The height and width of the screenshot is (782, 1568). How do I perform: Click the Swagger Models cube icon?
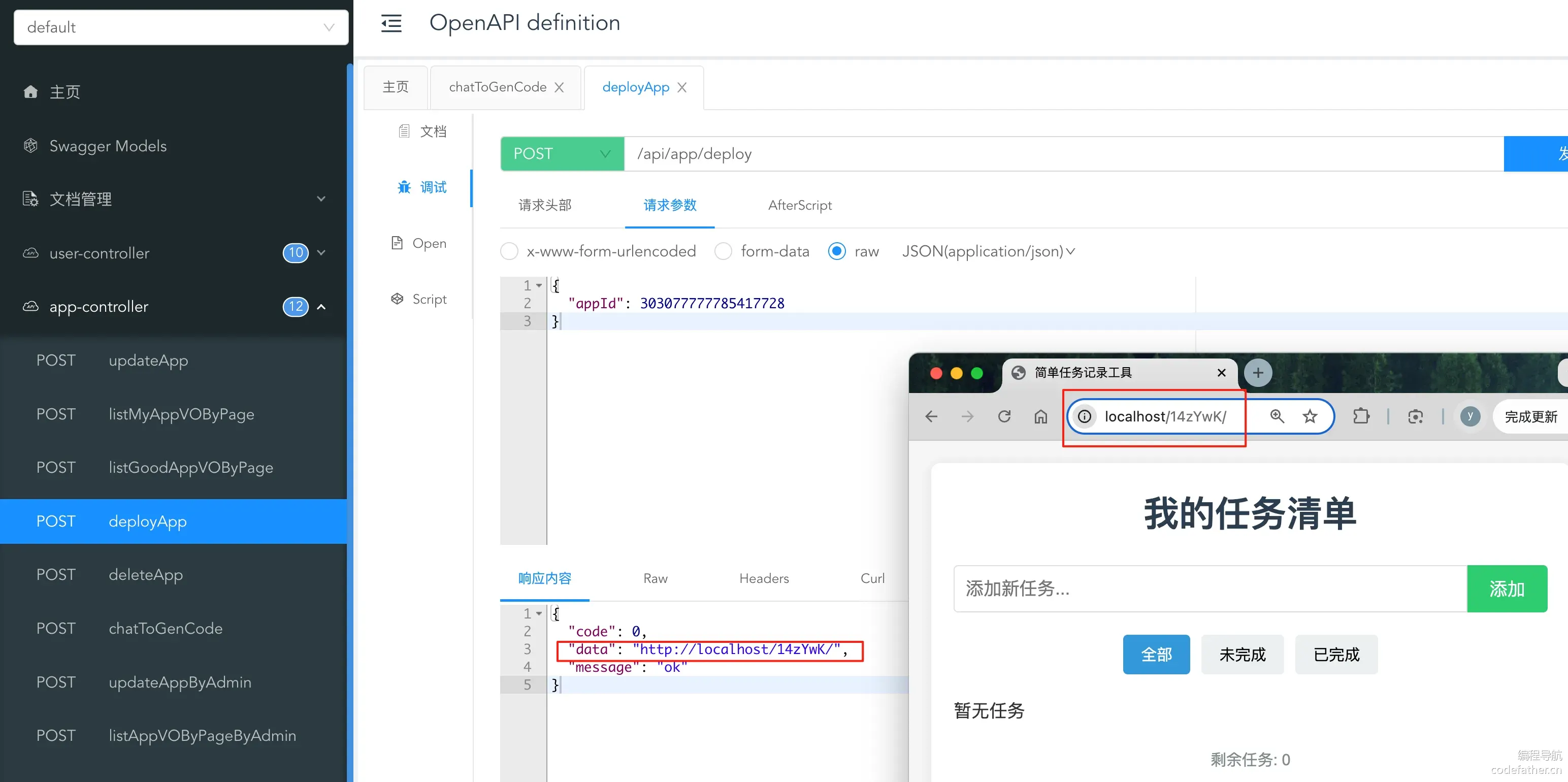point(30,145)
